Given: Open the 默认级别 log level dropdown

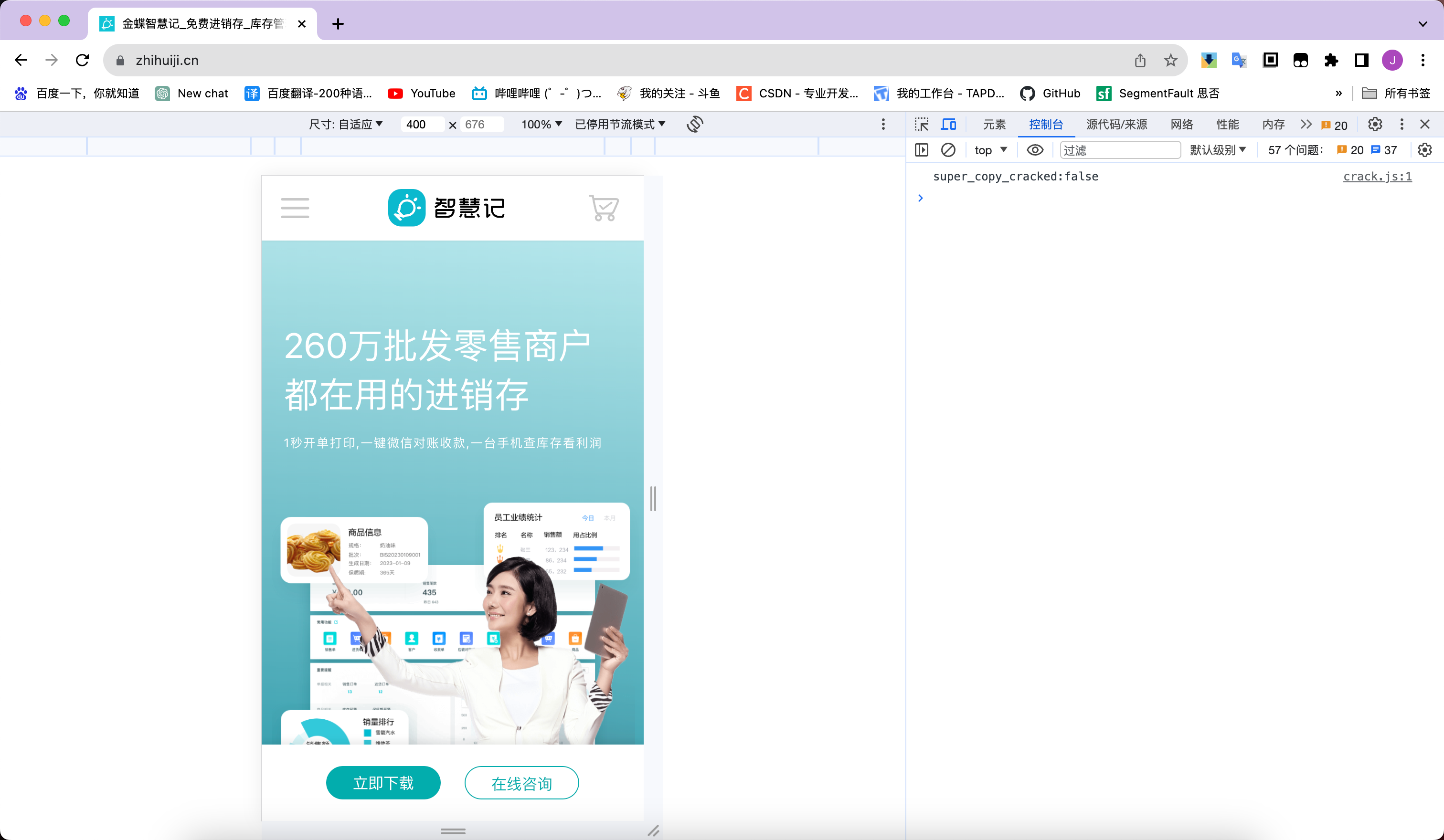Looking at the screenshot, I should tap(1218, 150).
